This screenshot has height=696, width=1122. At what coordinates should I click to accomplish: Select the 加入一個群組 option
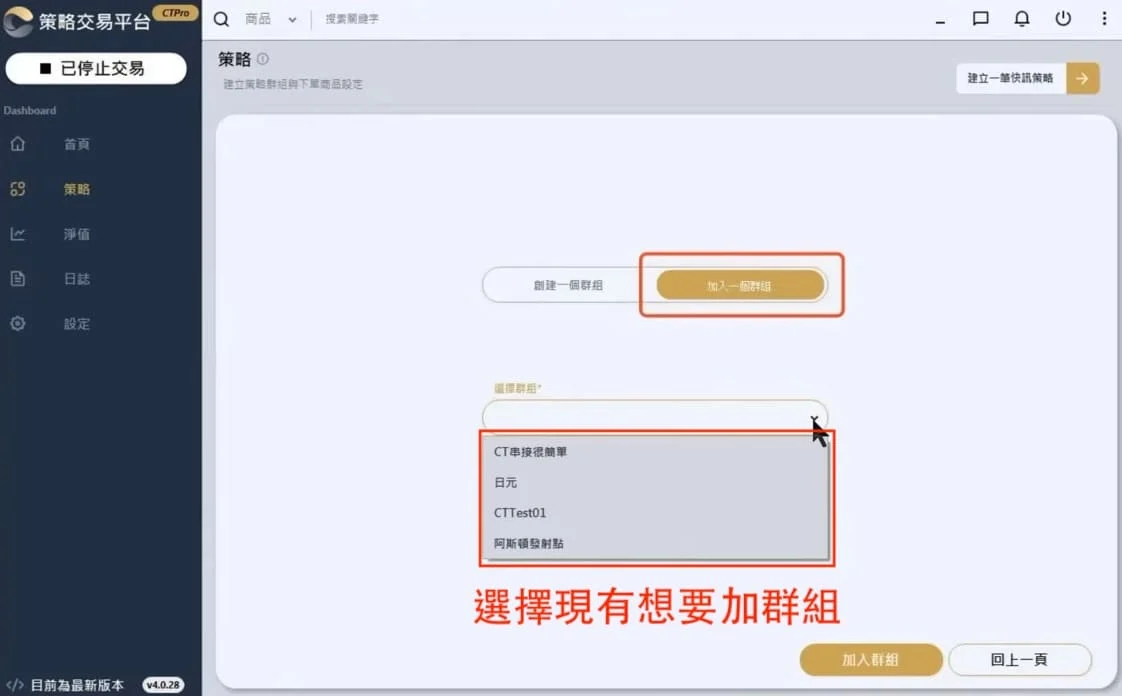click(x=738, y=284)
